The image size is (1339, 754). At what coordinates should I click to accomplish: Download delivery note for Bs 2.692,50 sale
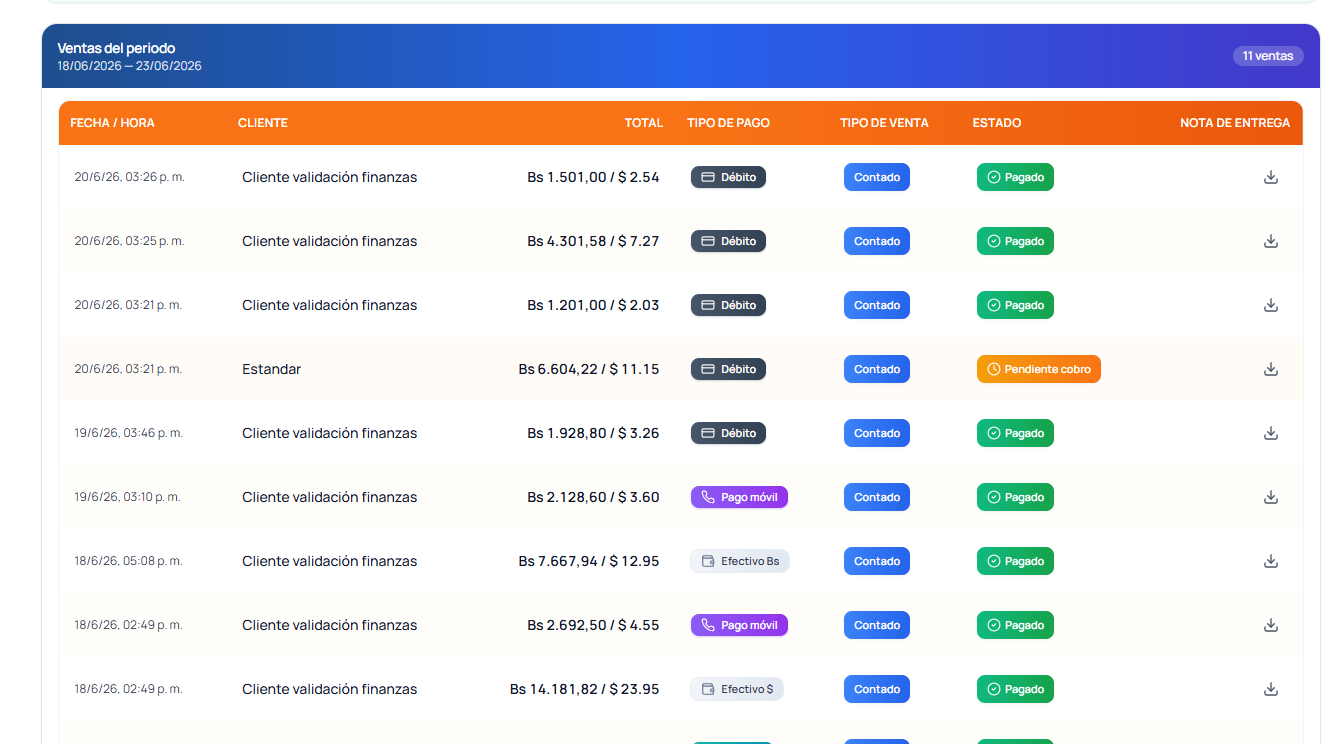coord(1271,625)
